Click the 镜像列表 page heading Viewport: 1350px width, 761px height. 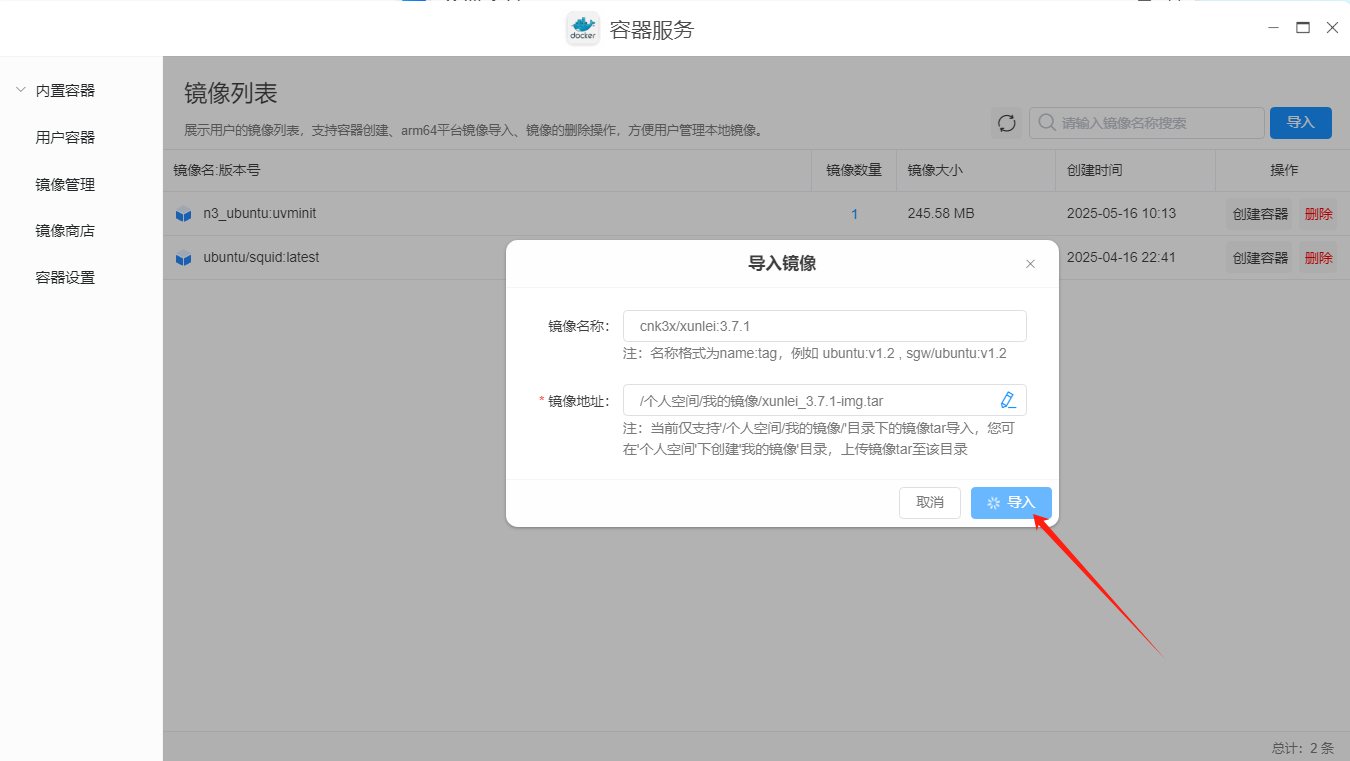pyautogui.click(x=231, y=93)
